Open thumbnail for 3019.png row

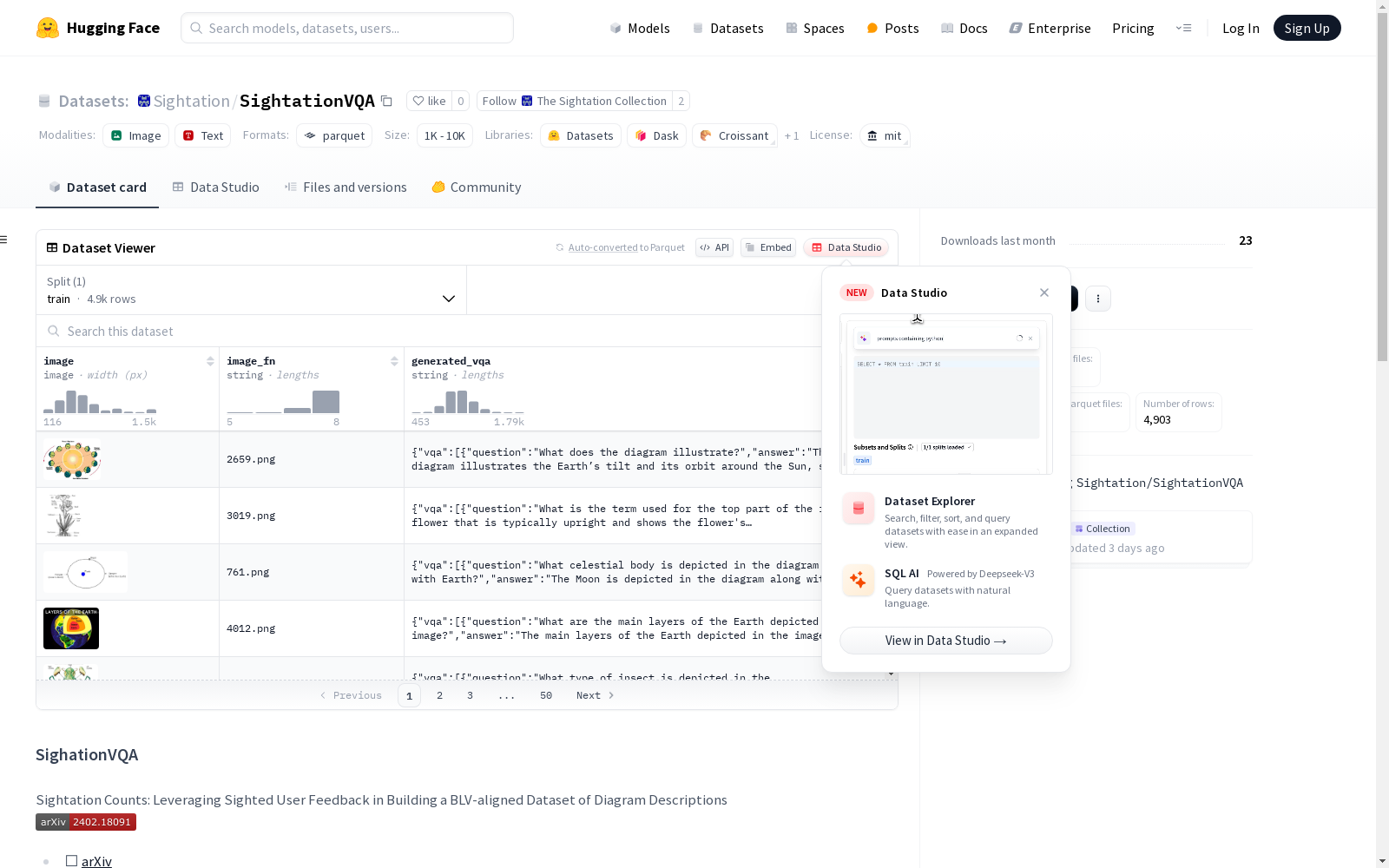pyautogui.click(x=64, y=516)
